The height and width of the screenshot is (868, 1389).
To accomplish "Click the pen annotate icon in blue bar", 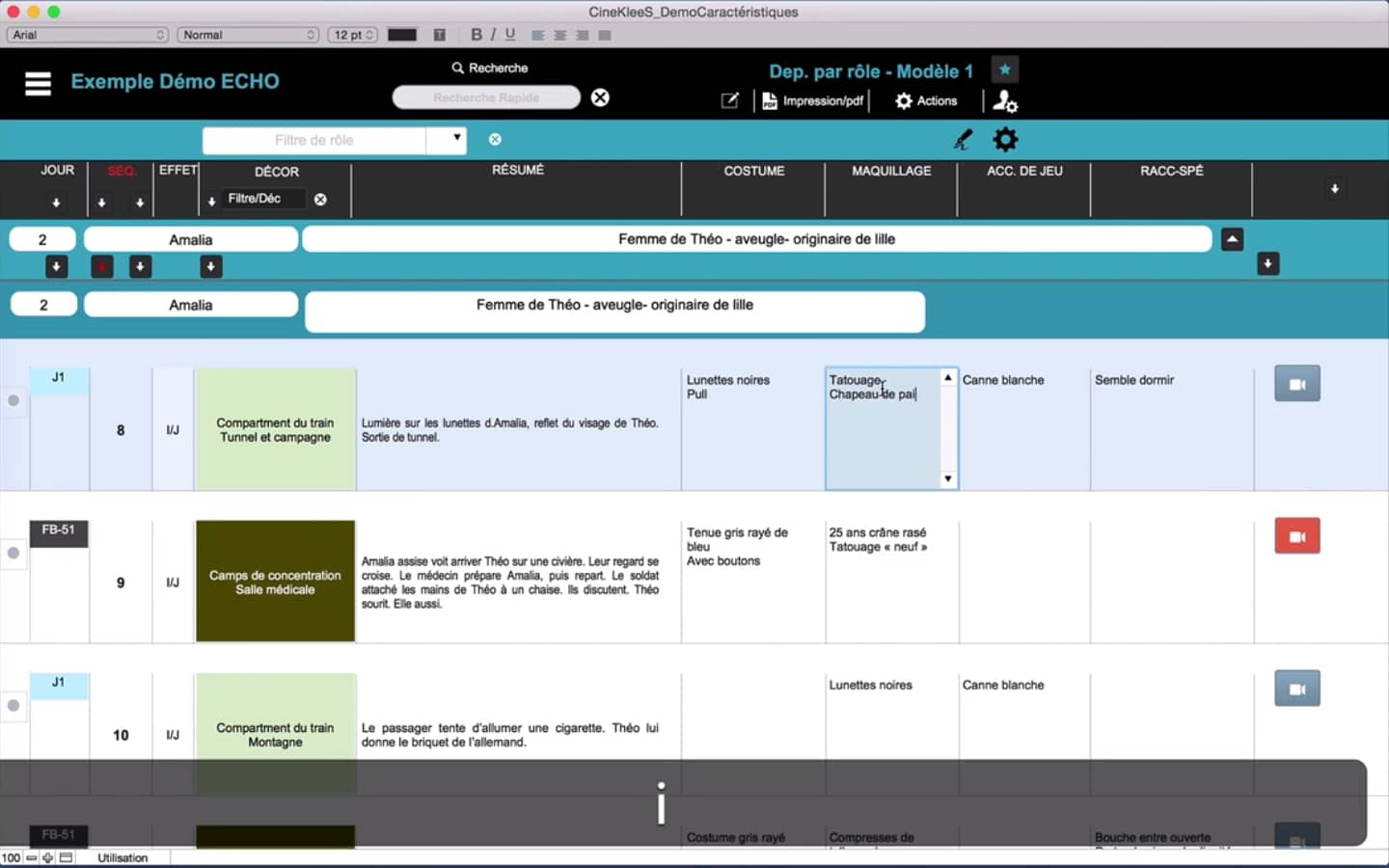I will pos(963,140).
